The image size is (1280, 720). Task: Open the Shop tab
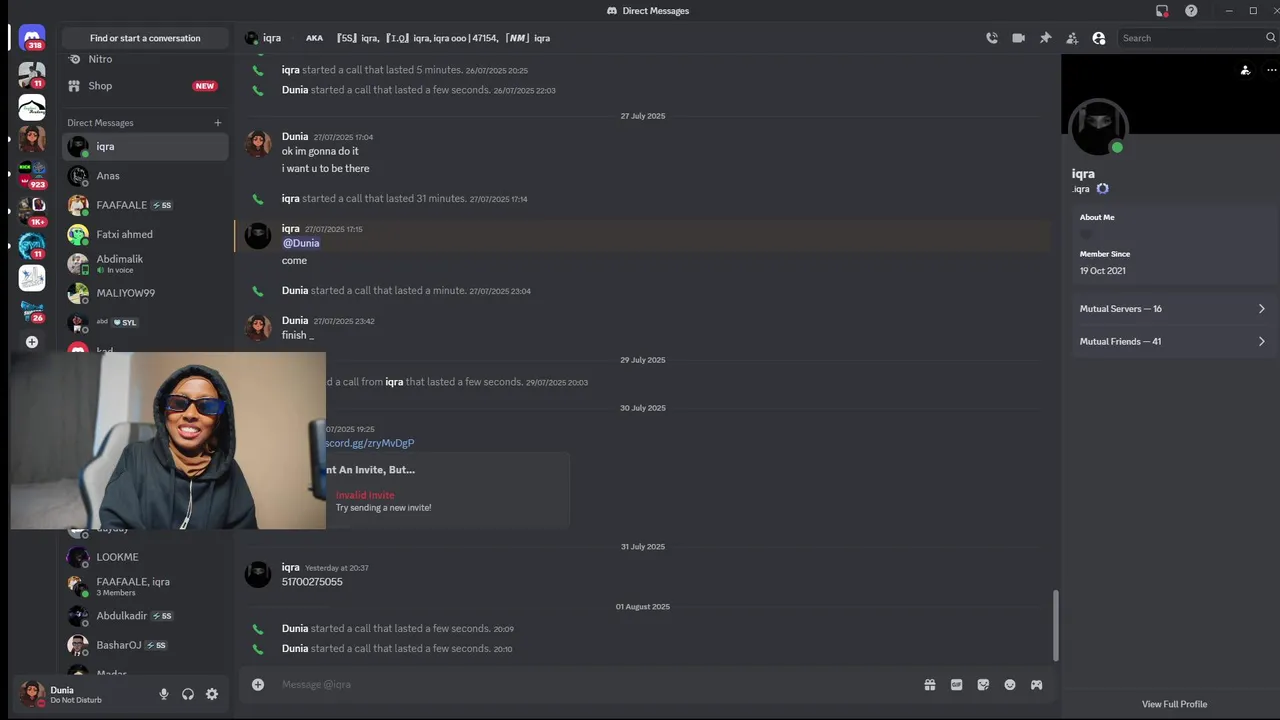coord(145,86)
